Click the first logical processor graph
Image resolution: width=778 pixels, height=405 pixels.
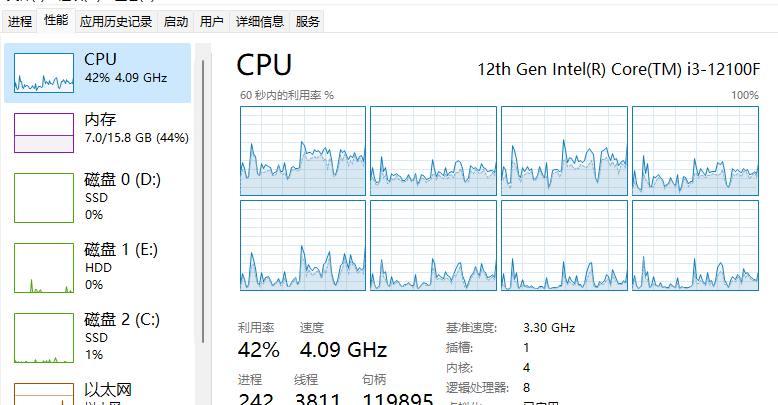click(303, 151)
